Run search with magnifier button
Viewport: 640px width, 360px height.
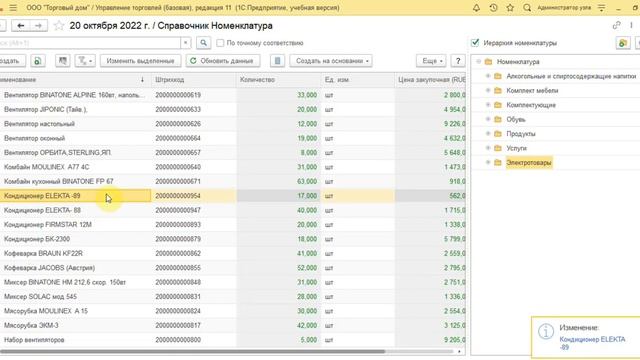click(x=203, y=43)
